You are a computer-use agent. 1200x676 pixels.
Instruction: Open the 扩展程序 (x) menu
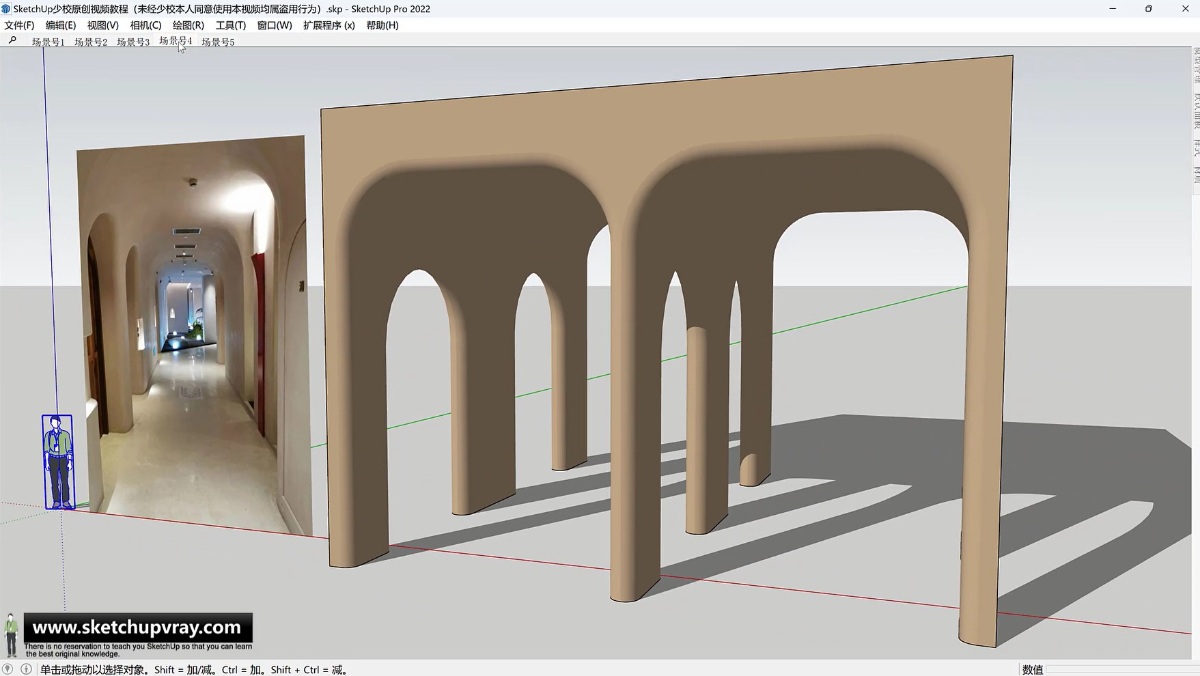click(329, 25)
